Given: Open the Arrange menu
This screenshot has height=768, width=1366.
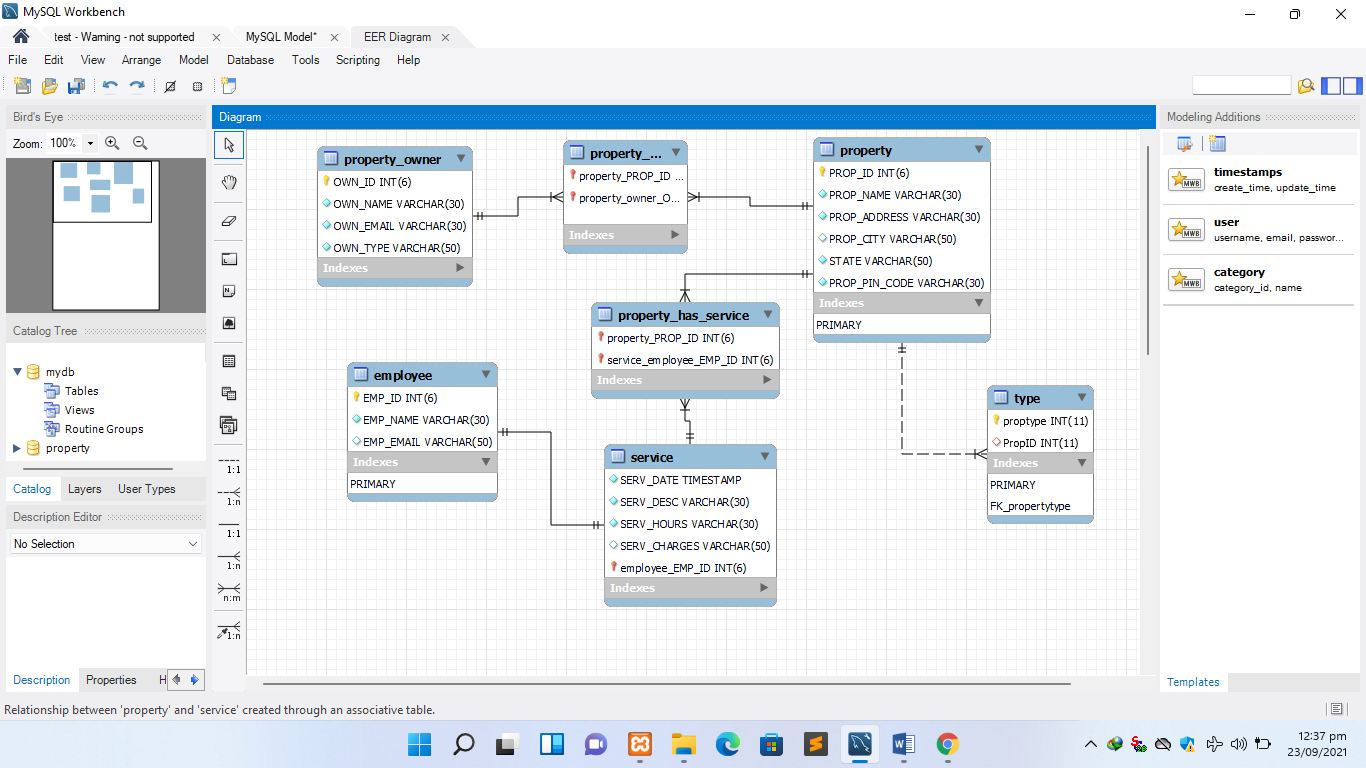Looking at the screenshot, I should (x=142, y=60).
